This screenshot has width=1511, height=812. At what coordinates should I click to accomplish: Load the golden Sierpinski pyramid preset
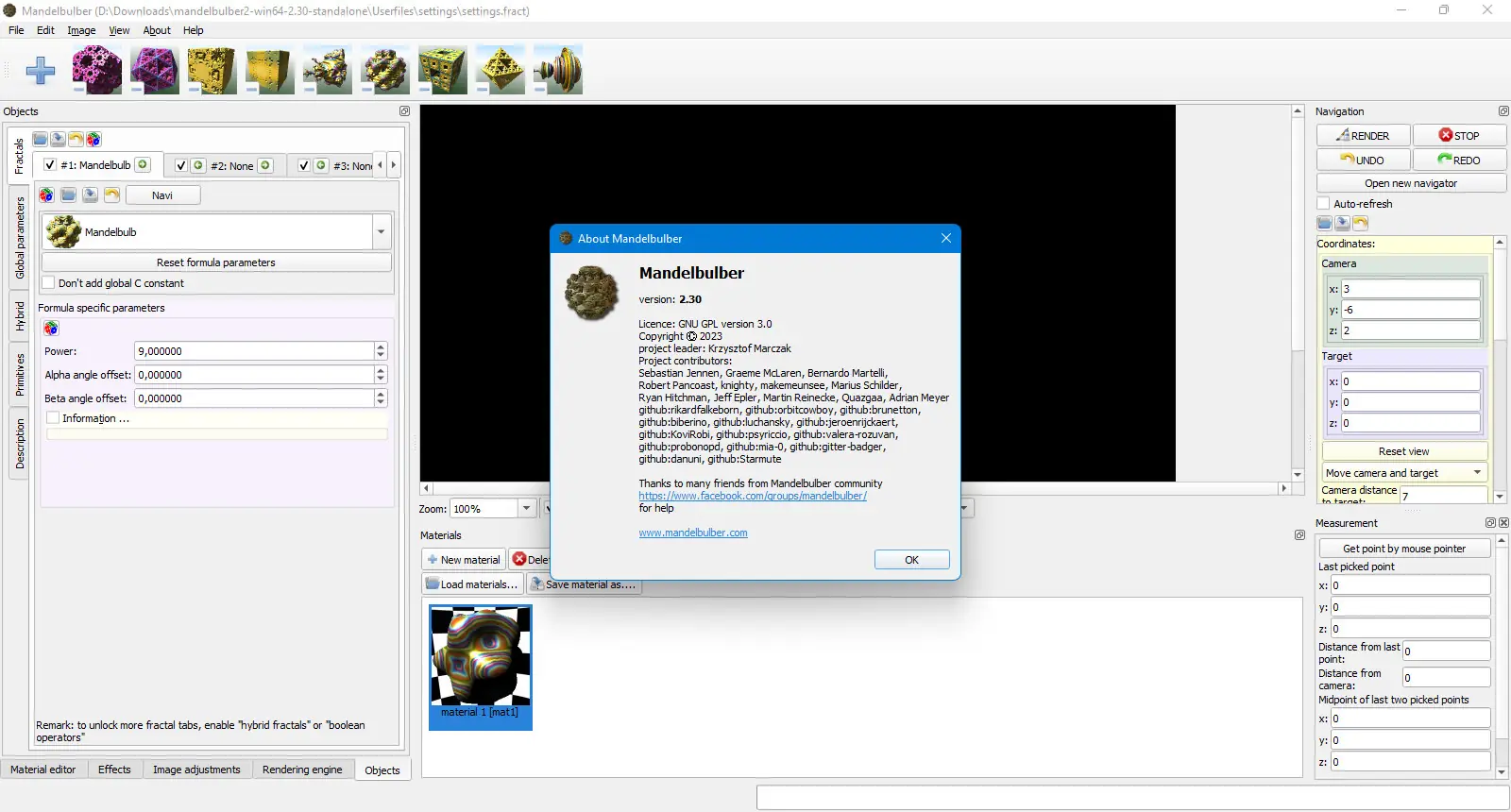[501, 70]
